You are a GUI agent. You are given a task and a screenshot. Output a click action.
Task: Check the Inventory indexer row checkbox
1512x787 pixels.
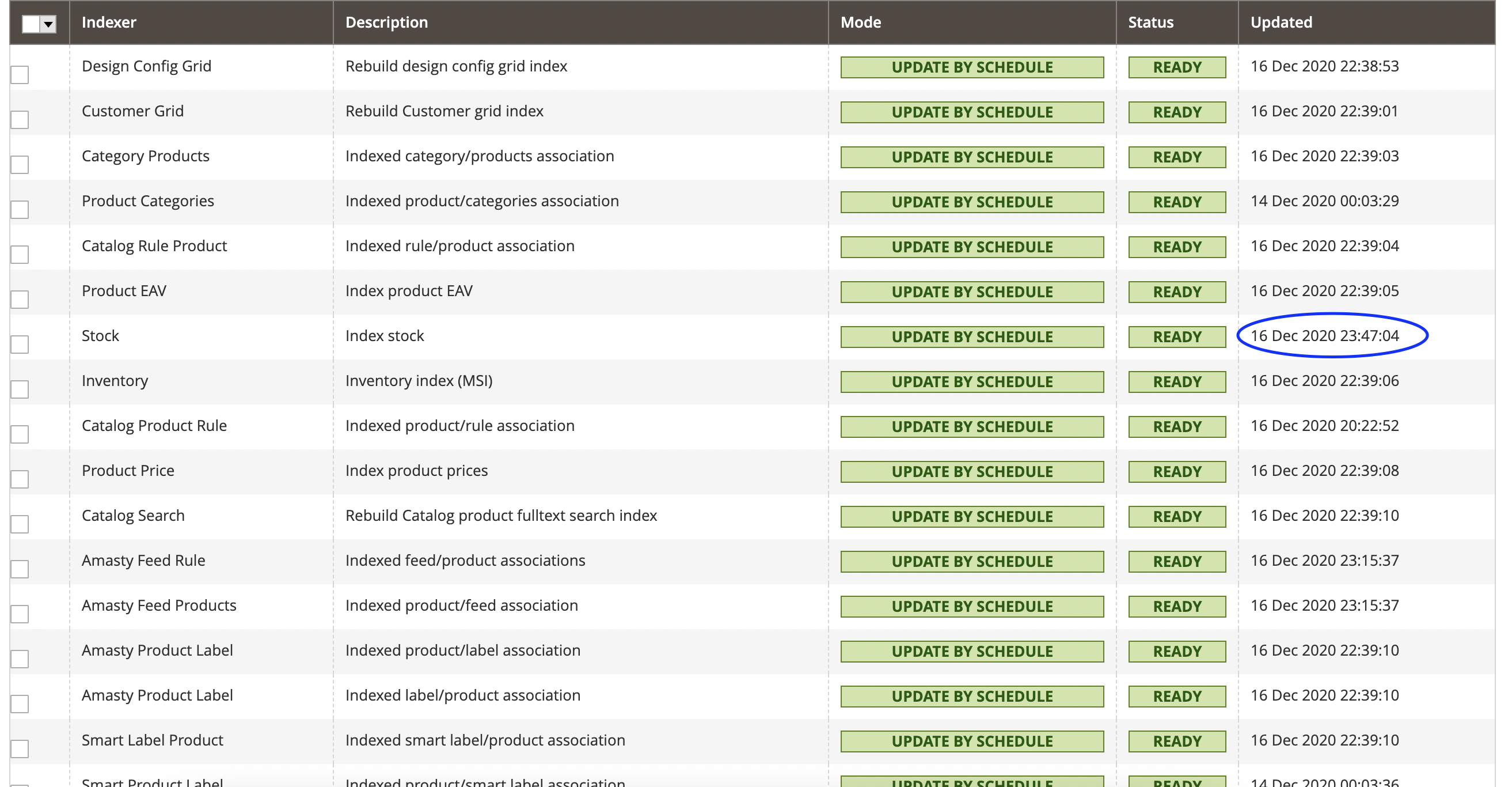(20, 389)
